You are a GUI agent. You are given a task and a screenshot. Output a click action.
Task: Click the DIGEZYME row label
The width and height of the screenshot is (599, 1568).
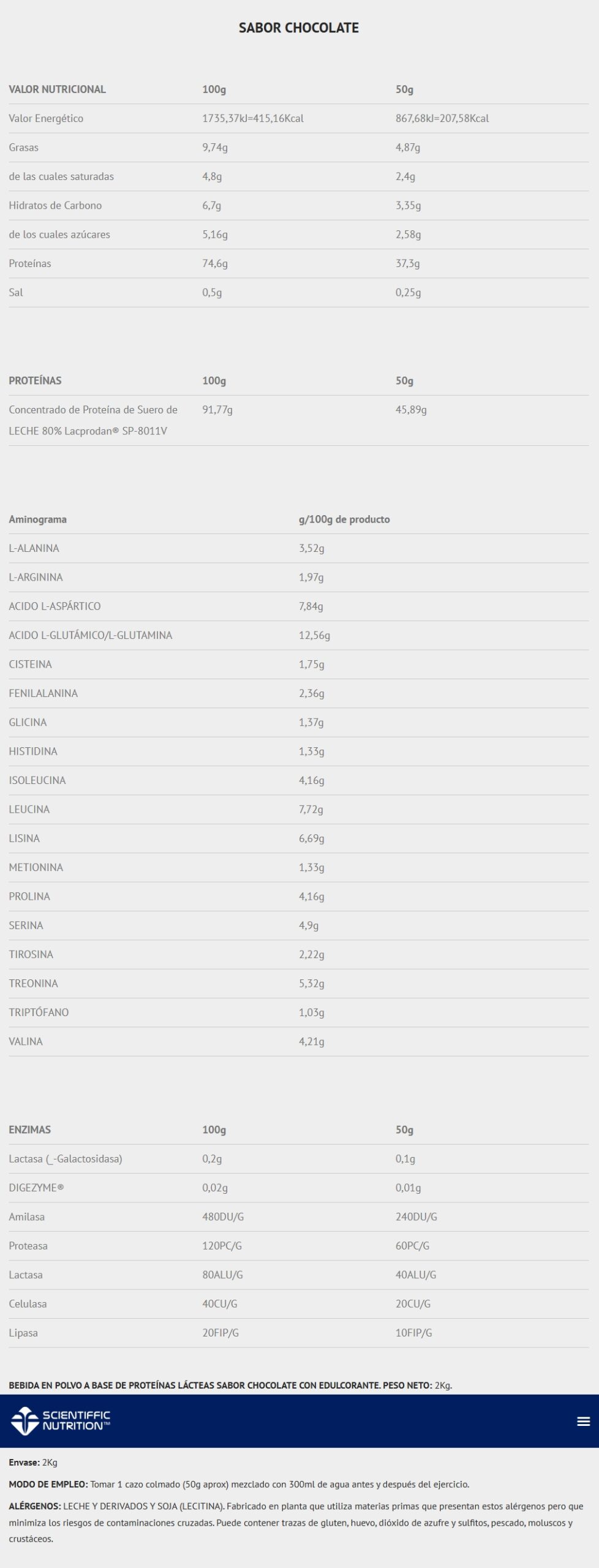click(x=36, y=1188)
